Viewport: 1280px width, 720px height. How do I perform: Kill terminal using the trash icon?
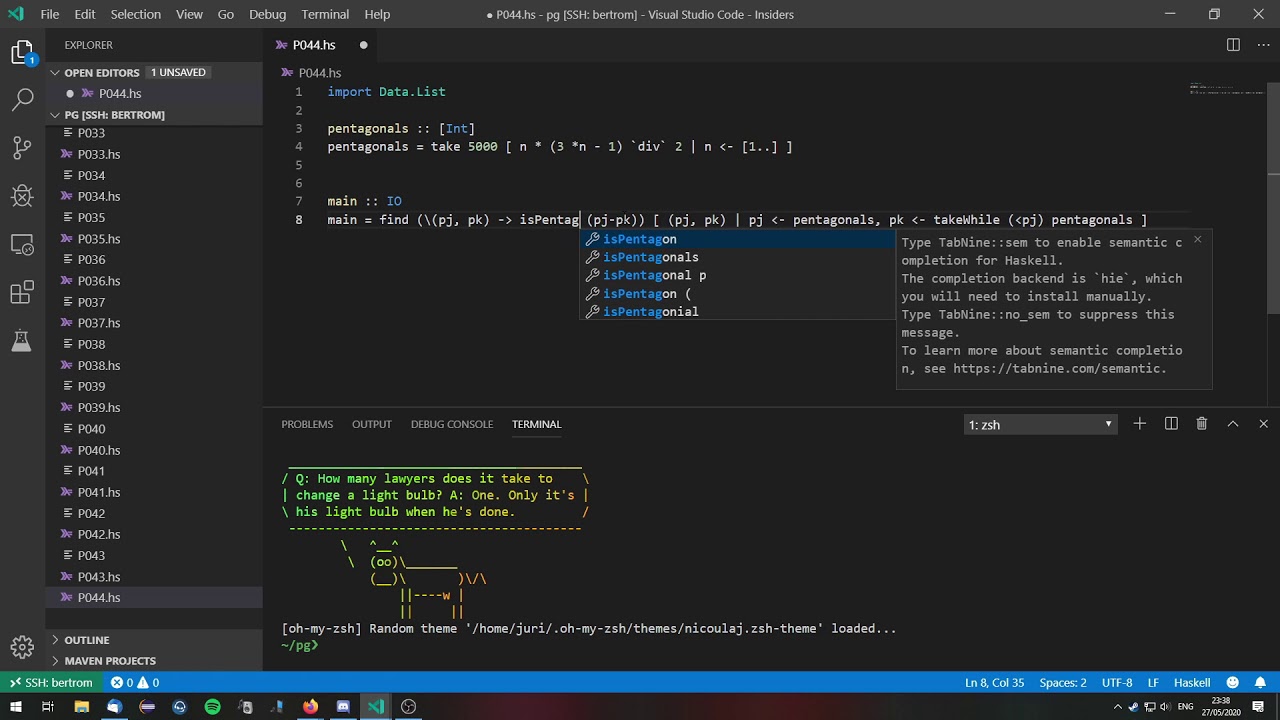click(1202, 424)
